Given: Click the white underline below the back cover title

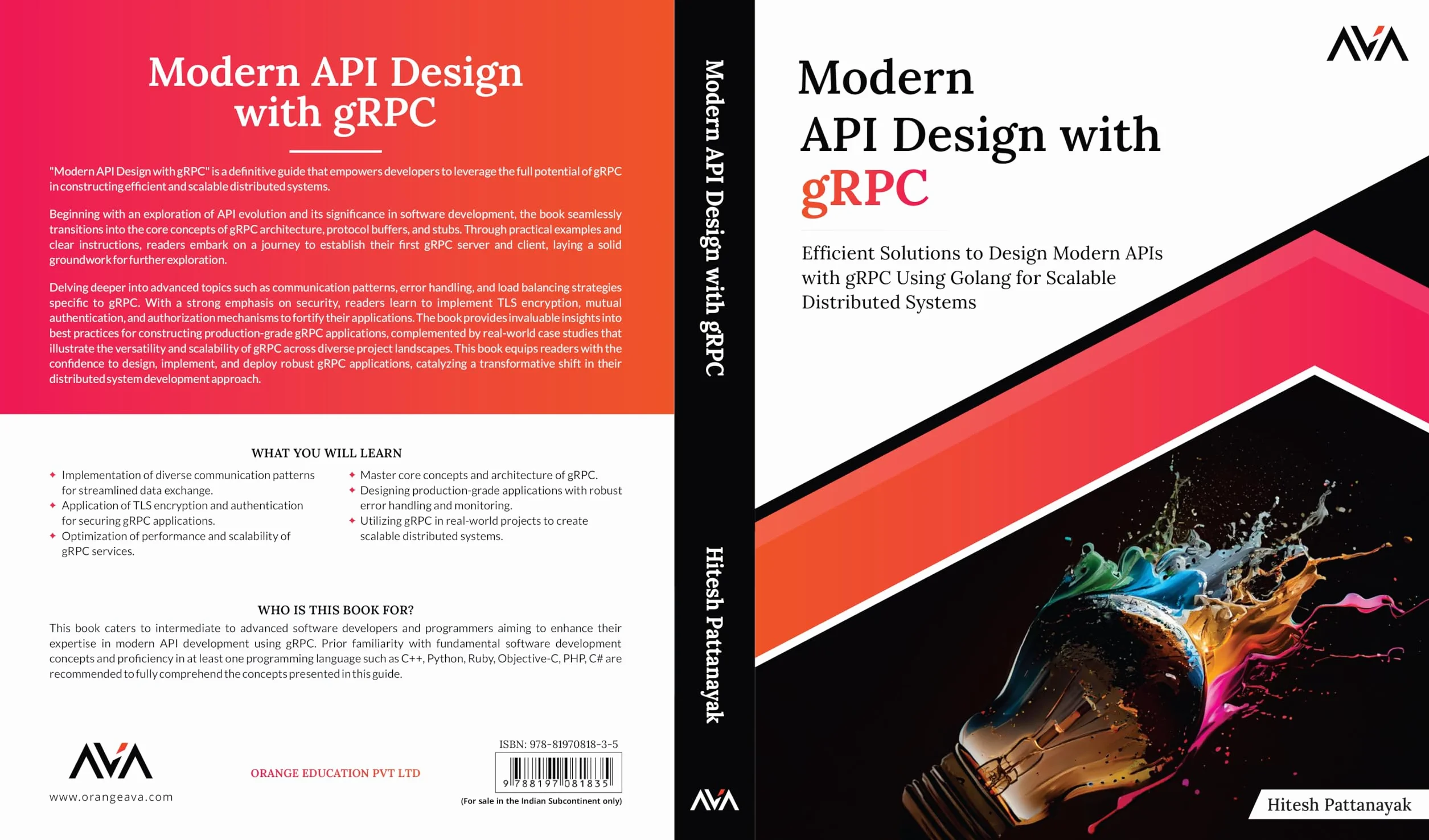Looking at the screenshot, I should click(335, 151).
